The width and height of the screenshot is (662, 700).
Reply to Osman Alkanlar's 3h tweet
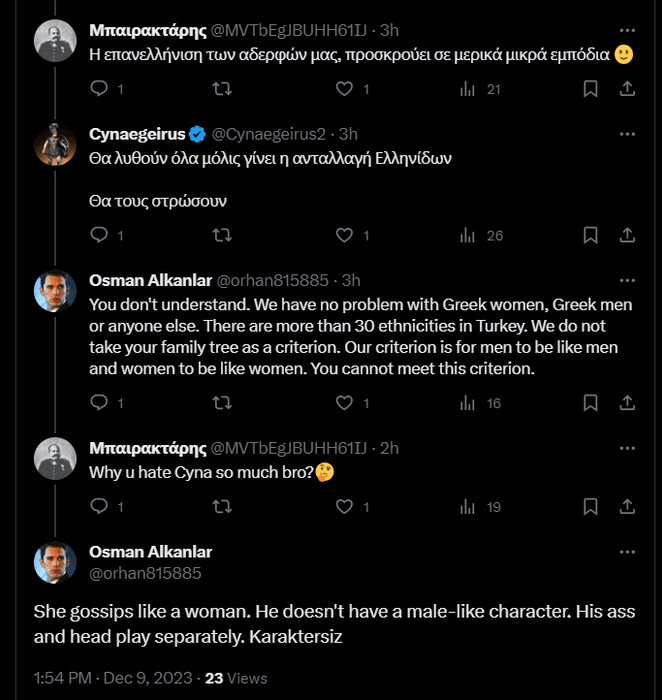click(99, 403)
